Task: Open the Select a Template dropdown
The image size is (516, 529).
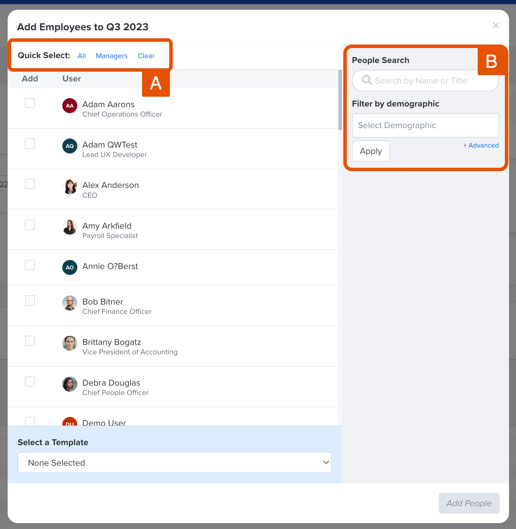Action: pos(174,463)
